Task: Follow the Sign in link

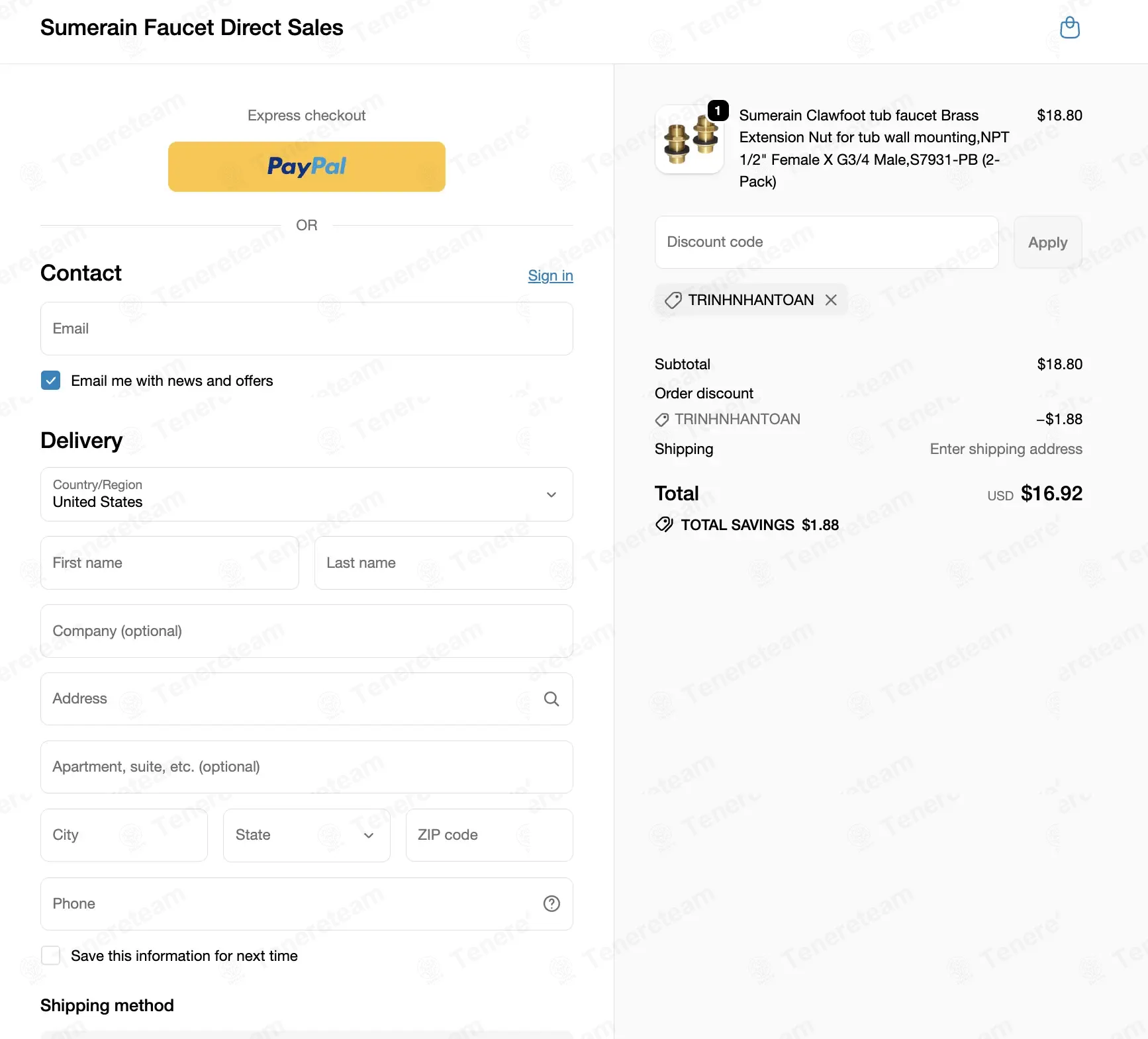Action: click(x=550, y=275)
